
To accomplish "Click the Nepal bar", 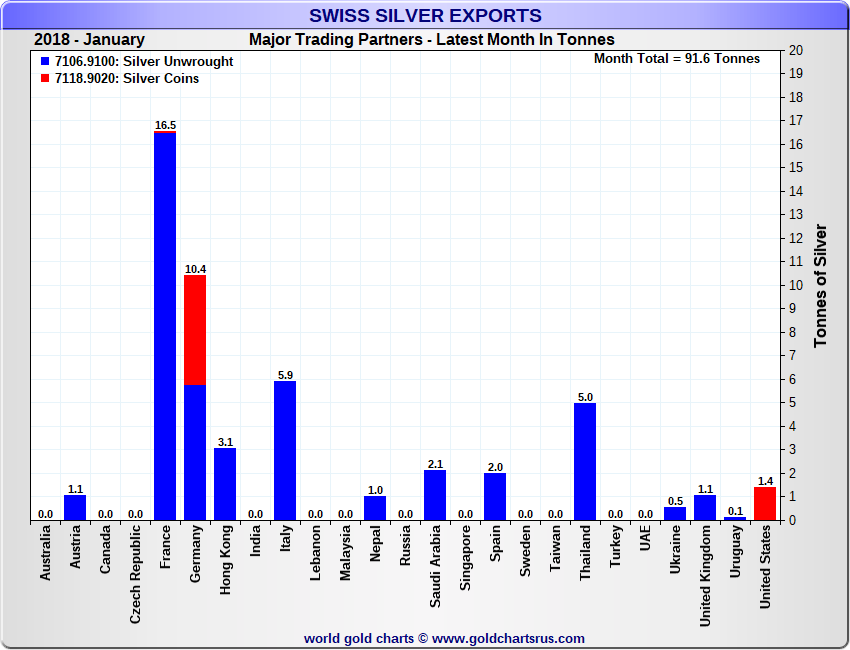I will coord(375,508).
